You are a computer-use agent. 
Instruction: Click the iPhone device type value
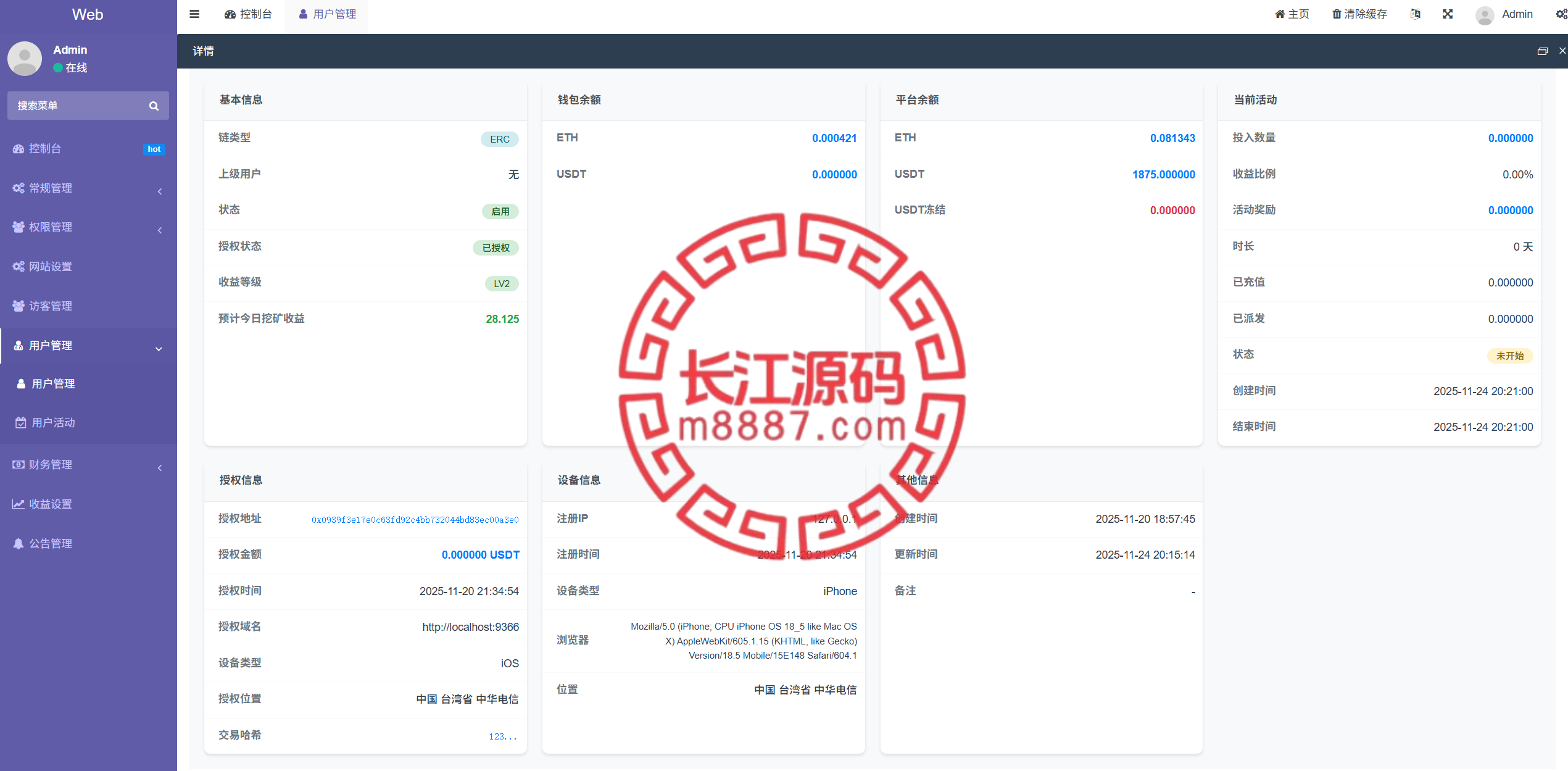pos(840,591)
